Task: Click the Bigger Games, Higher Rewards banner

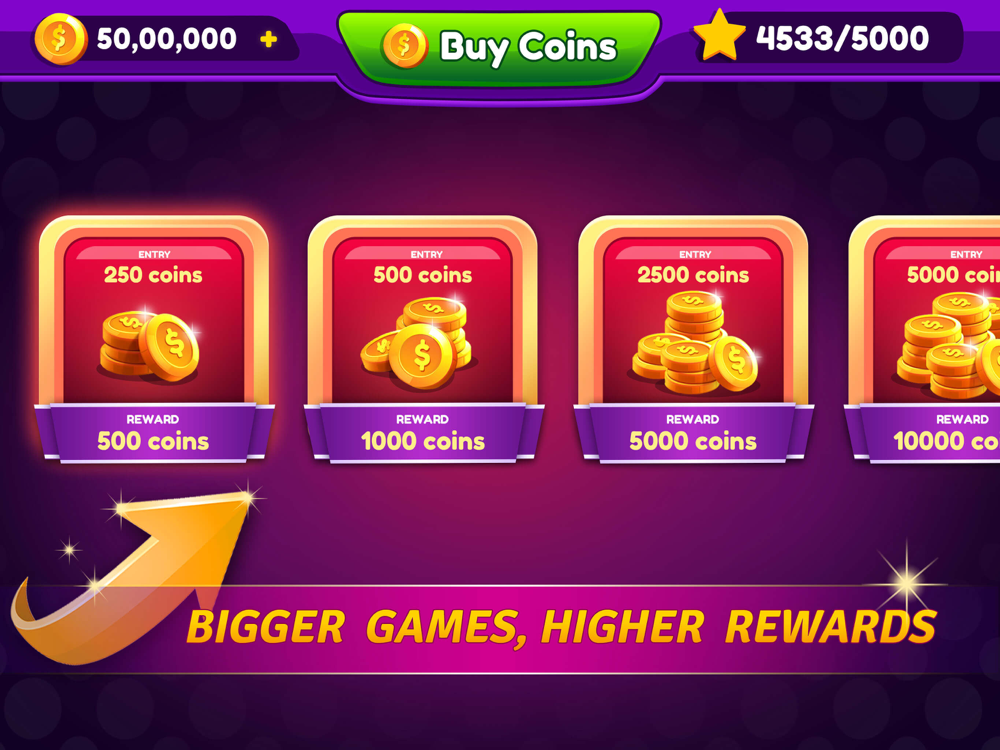Action: pyautogui.click(x=561, y=627)
